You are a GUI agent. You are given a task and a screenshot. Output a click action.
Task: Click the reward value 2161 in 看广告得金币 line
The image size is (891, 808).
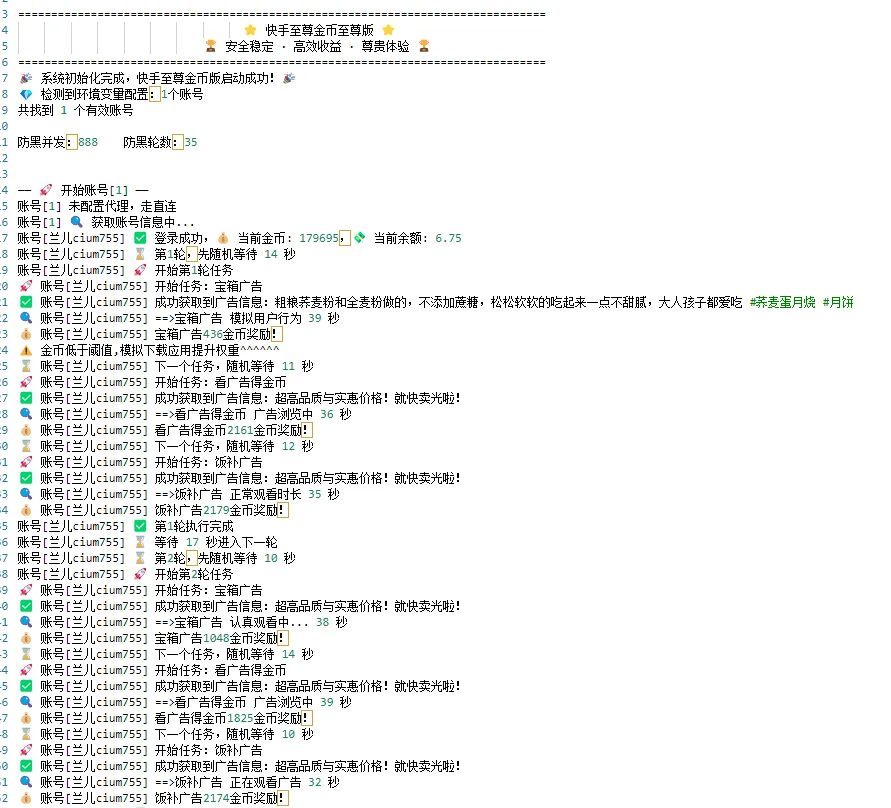[240, 430]
